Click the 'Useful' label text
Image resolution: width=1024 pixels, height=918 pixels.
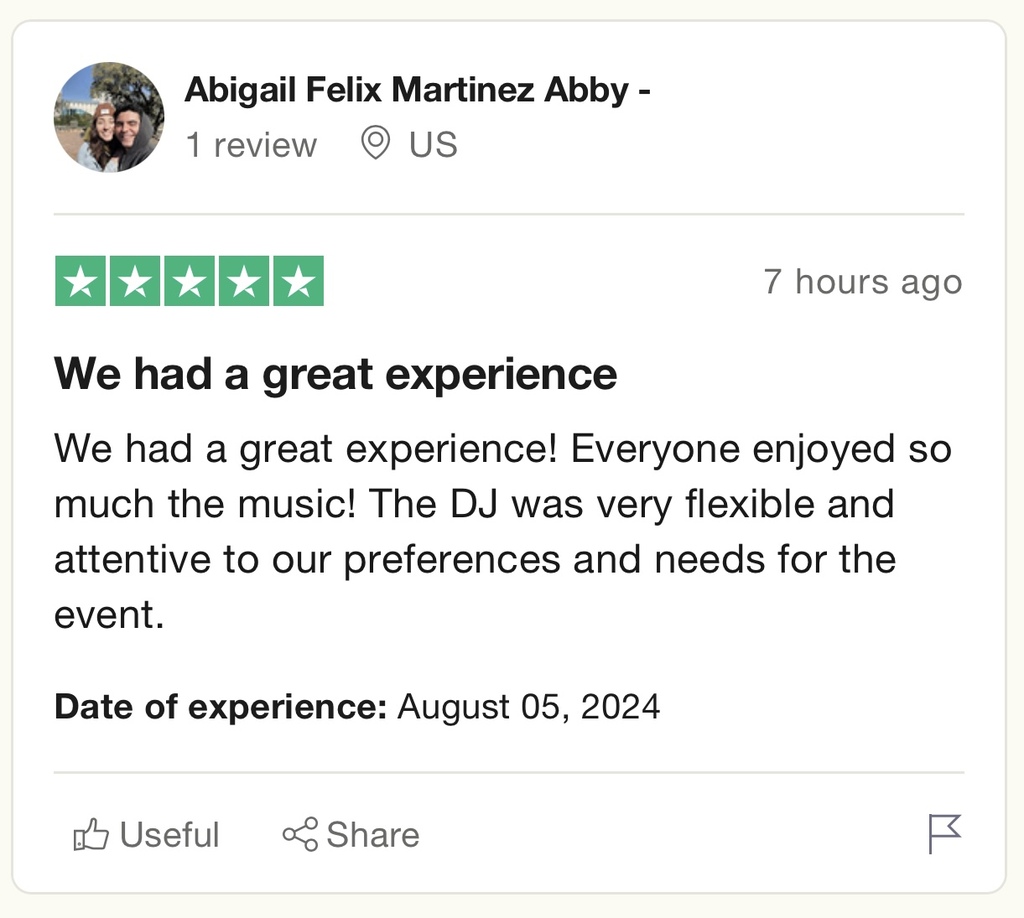click(x=169, y=835)
